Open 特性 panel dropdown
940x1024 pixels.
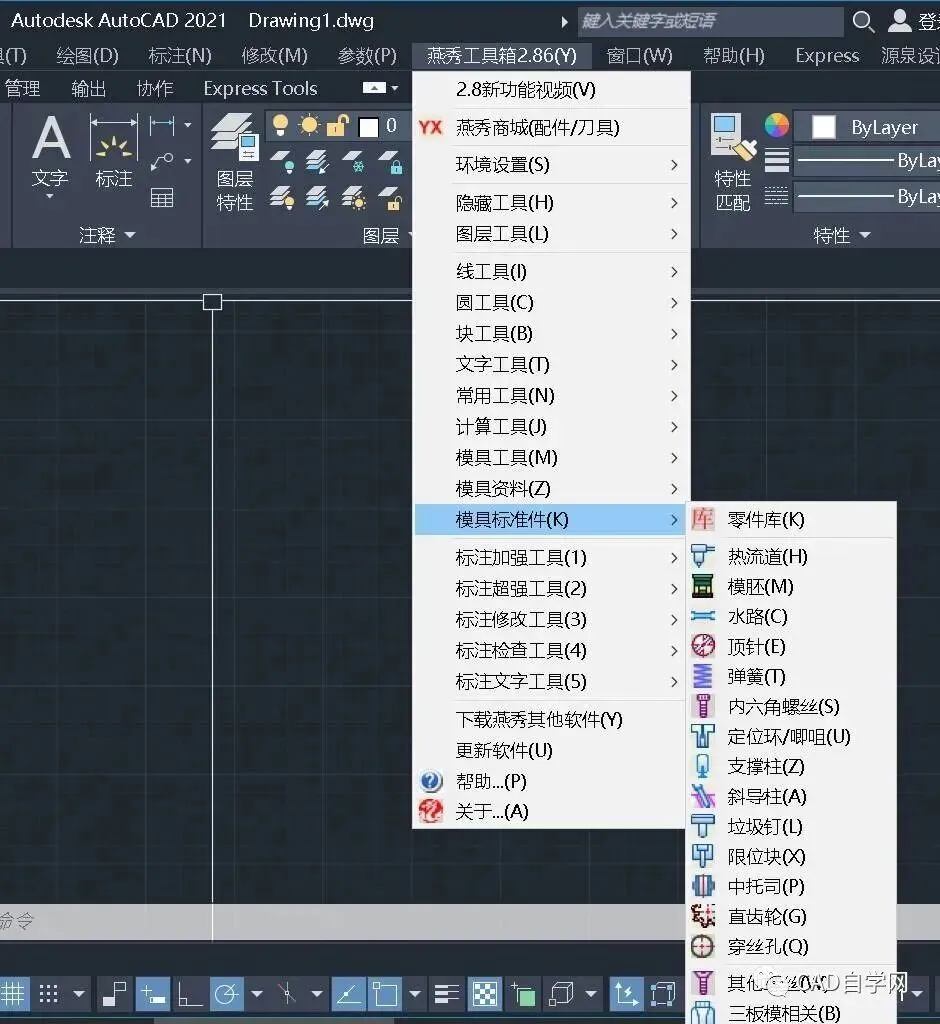pos(841,234)
